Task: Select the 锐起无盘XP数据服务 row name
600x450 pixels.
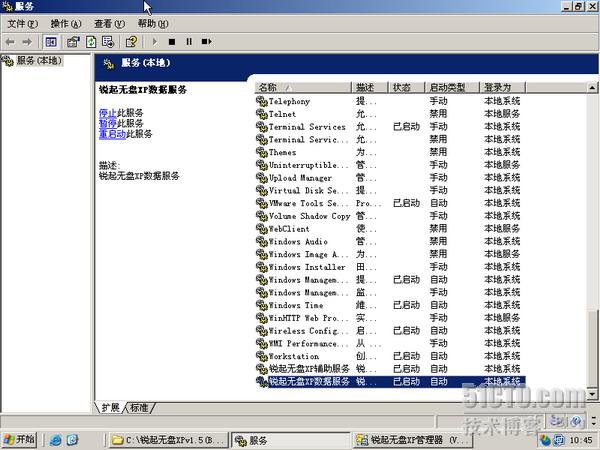Action: point(309,382)
